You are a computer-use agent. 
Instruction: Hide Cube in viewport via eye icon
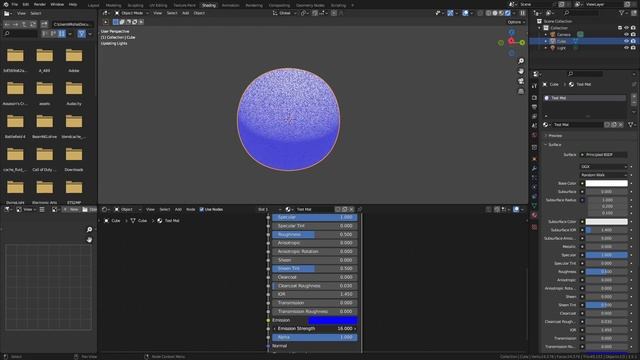pyautogui.click(x=626, y=41)
